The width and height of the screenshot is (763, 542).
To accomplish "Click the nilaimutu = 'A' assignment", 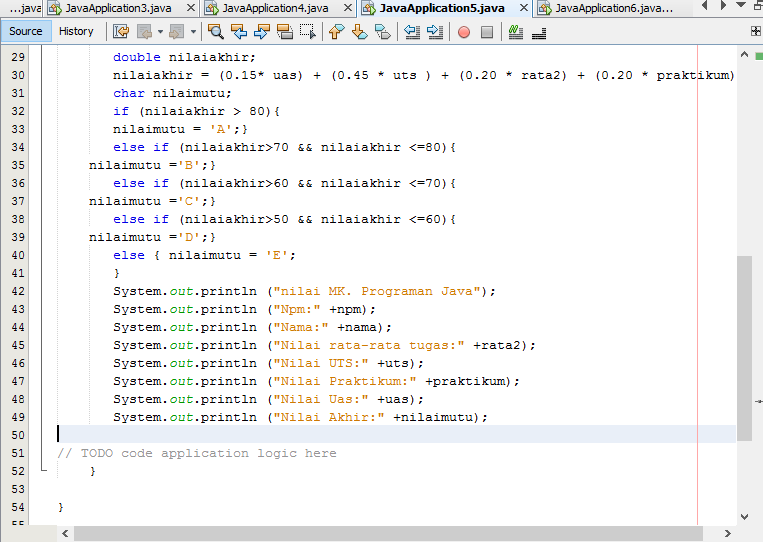I will pos(180,129).
